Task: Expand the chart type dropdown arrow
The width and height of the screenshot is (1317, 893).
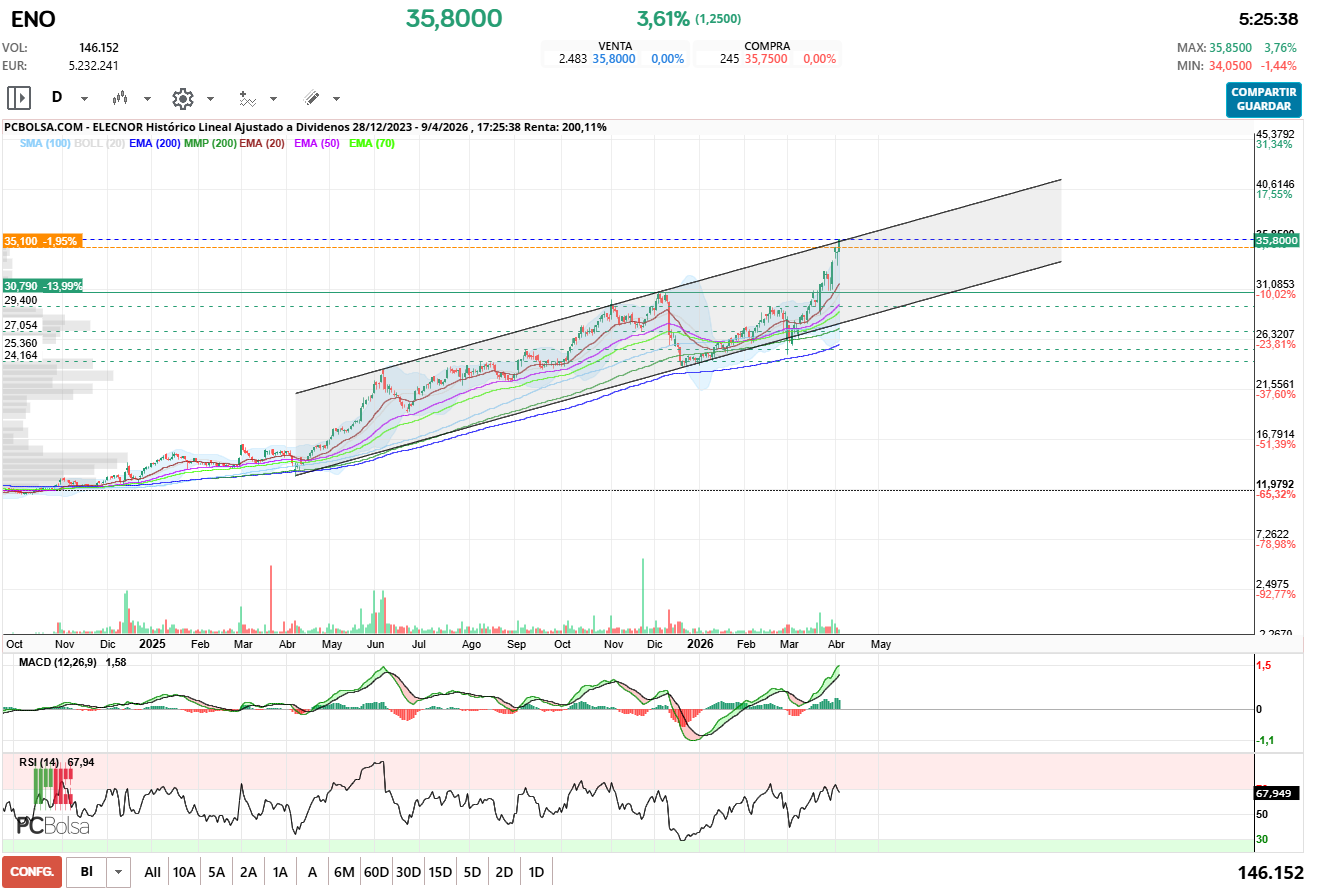Action: point(147,99)
